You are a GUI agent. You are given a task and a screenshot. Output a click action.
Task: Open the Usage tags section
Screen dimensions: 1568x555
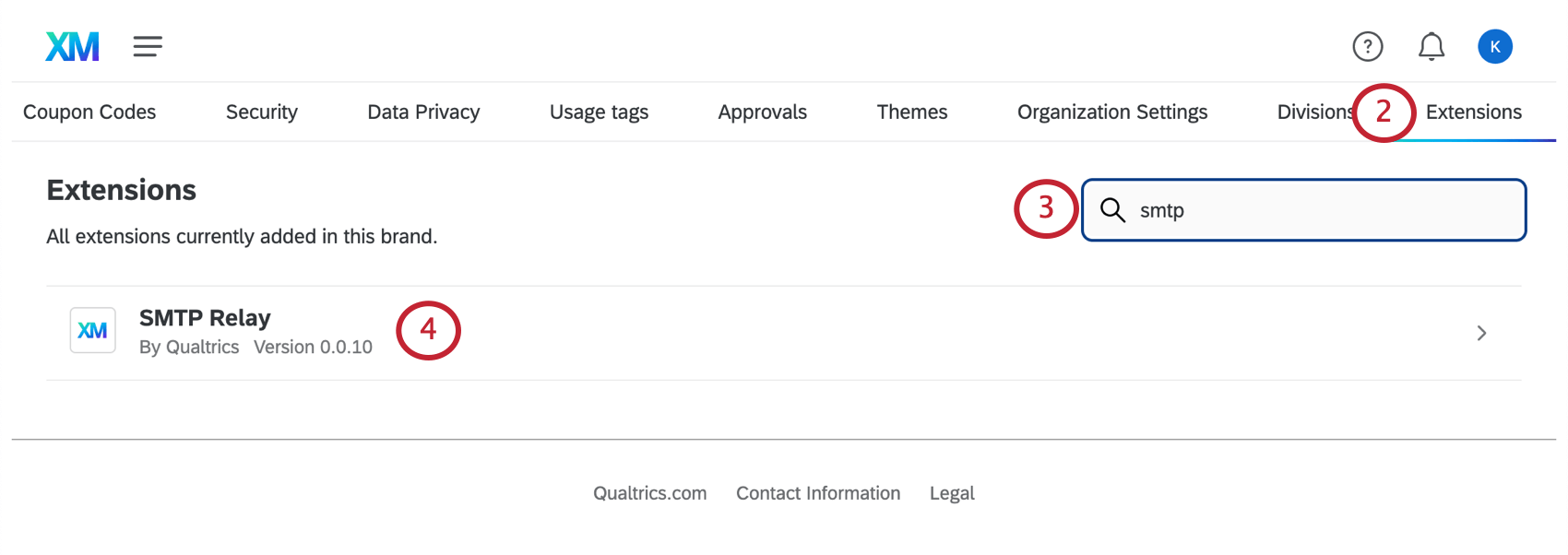[x=598, y=112]
